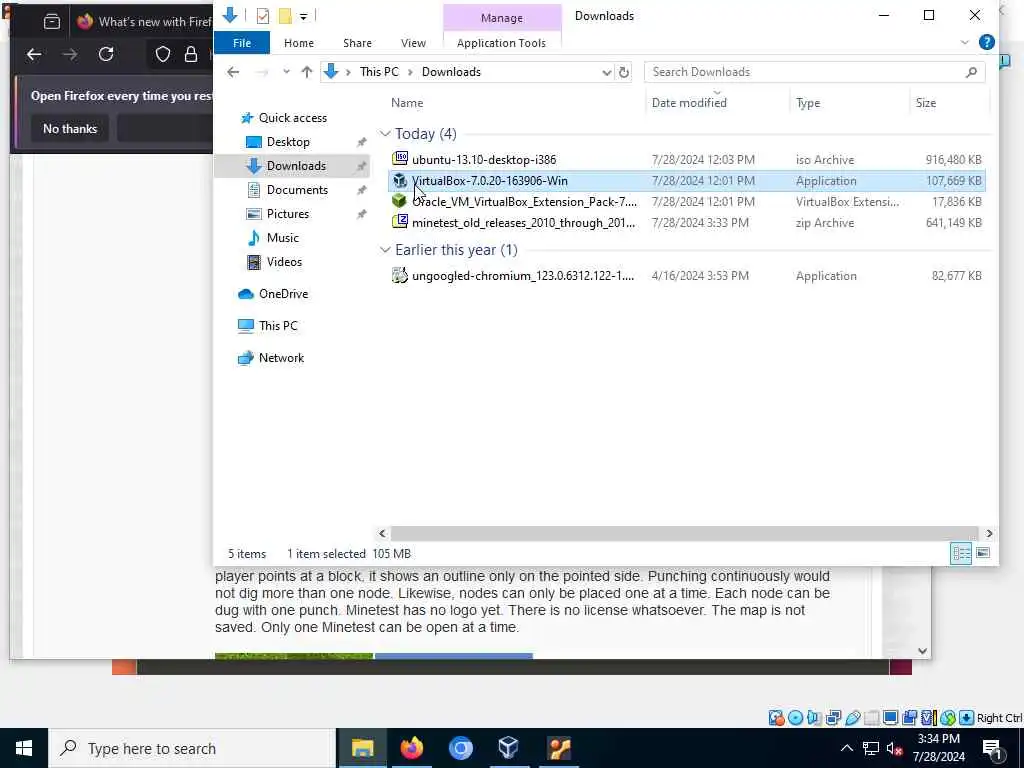This screenshot has height=768, width=1024.
Task: Open recent locations dropdown arrow
Action: click(286, 72)
